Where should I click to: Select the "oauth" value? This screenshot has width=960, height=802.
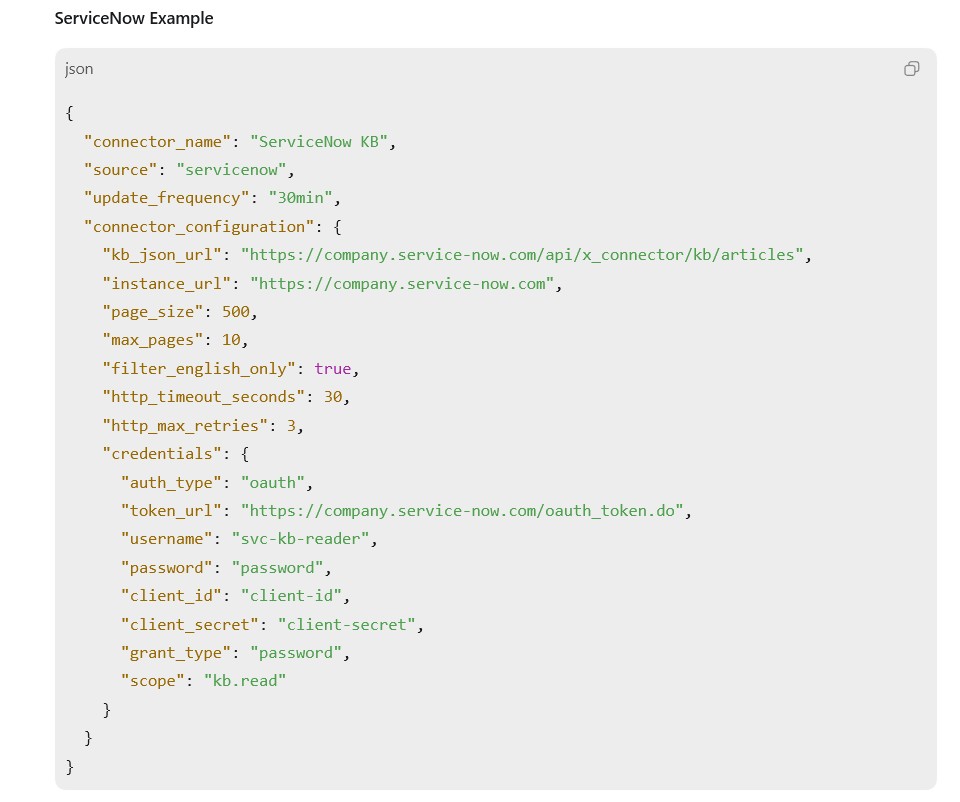pos(272,483)
